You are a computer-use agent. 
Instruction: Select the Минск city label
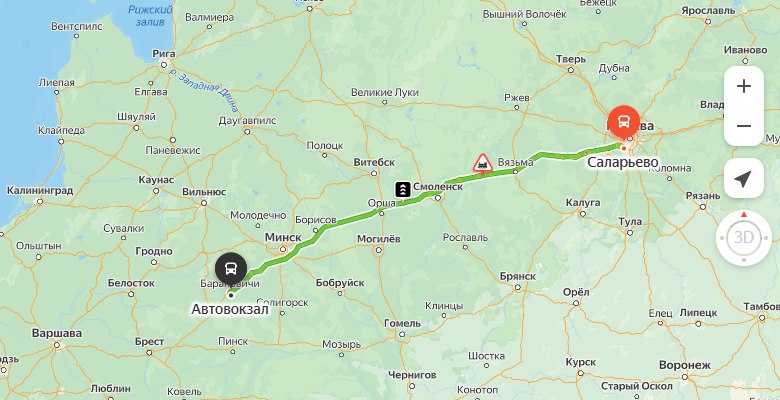283,238
